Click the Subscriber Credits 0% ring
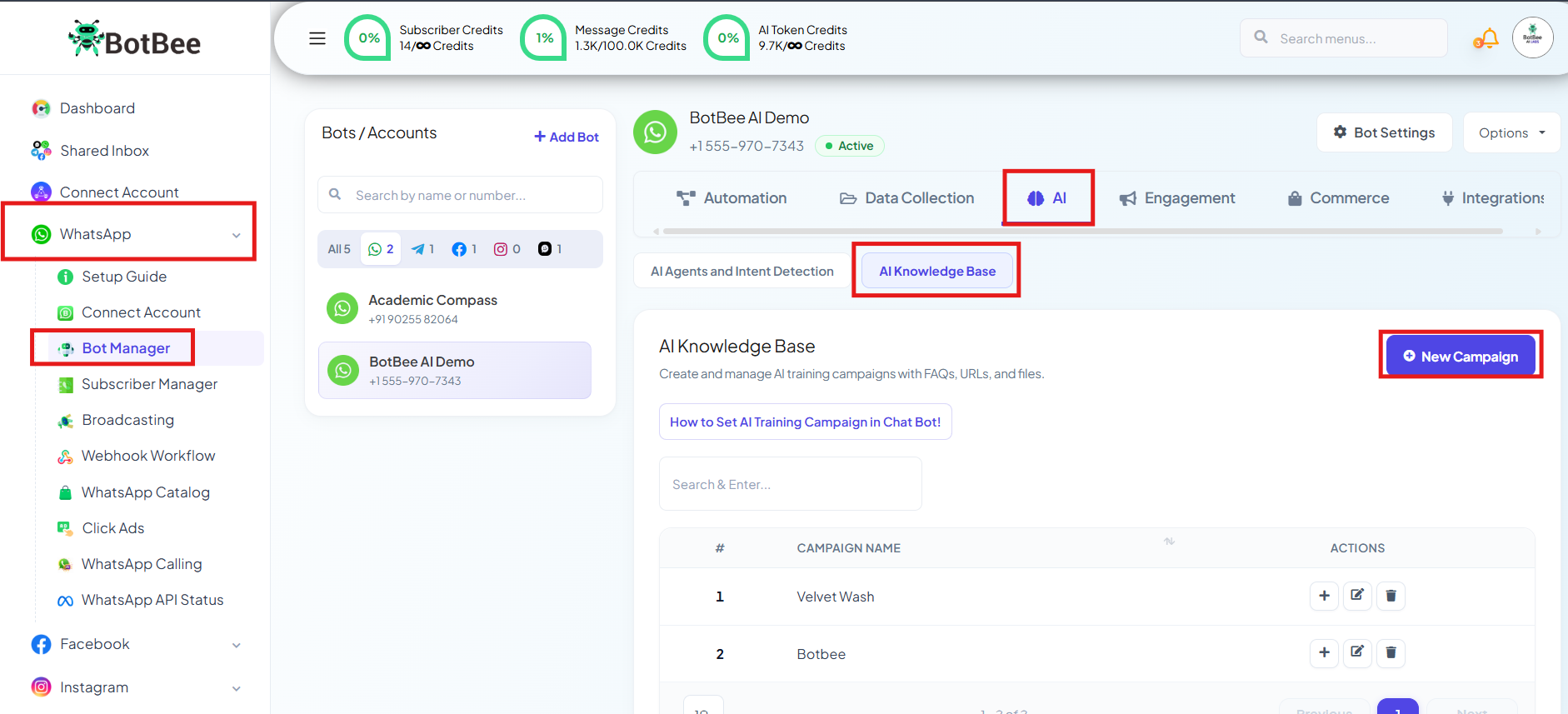This screenshot has width=1568, height=714. (368, 38)
